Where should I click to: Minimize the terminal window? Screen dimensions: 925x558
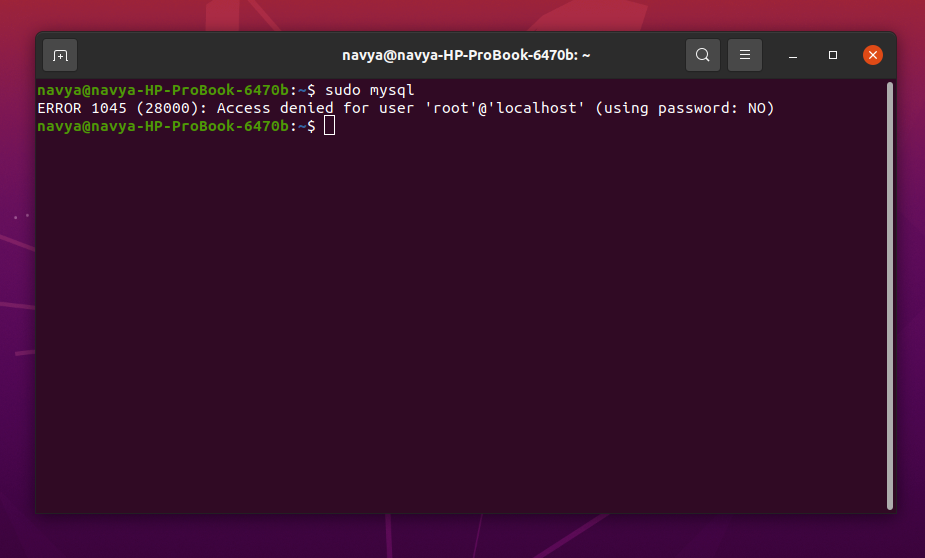tap(793, 55)
